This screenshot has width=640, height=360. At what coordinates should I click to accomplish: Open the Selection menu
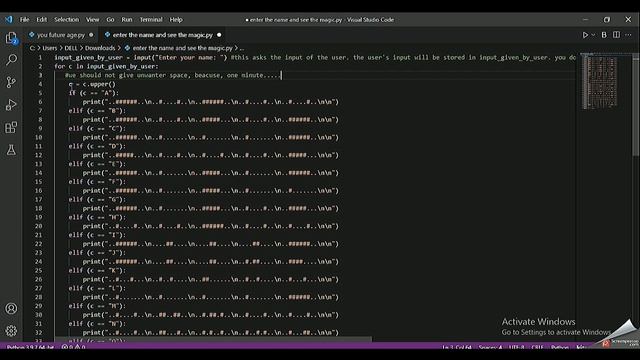[x=67, y=20]
